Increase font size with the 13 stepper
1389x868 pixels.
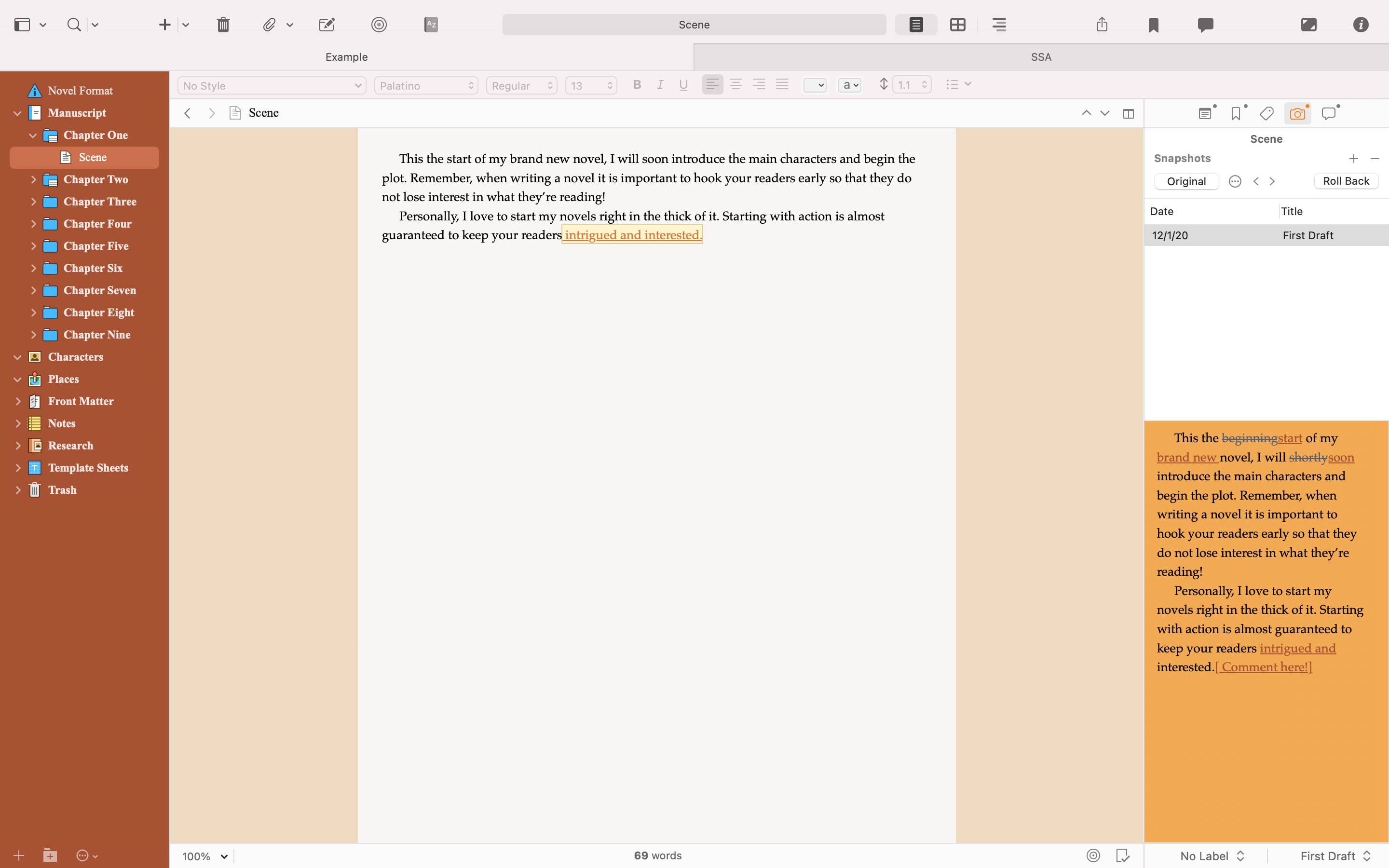(x=610, y=81)
